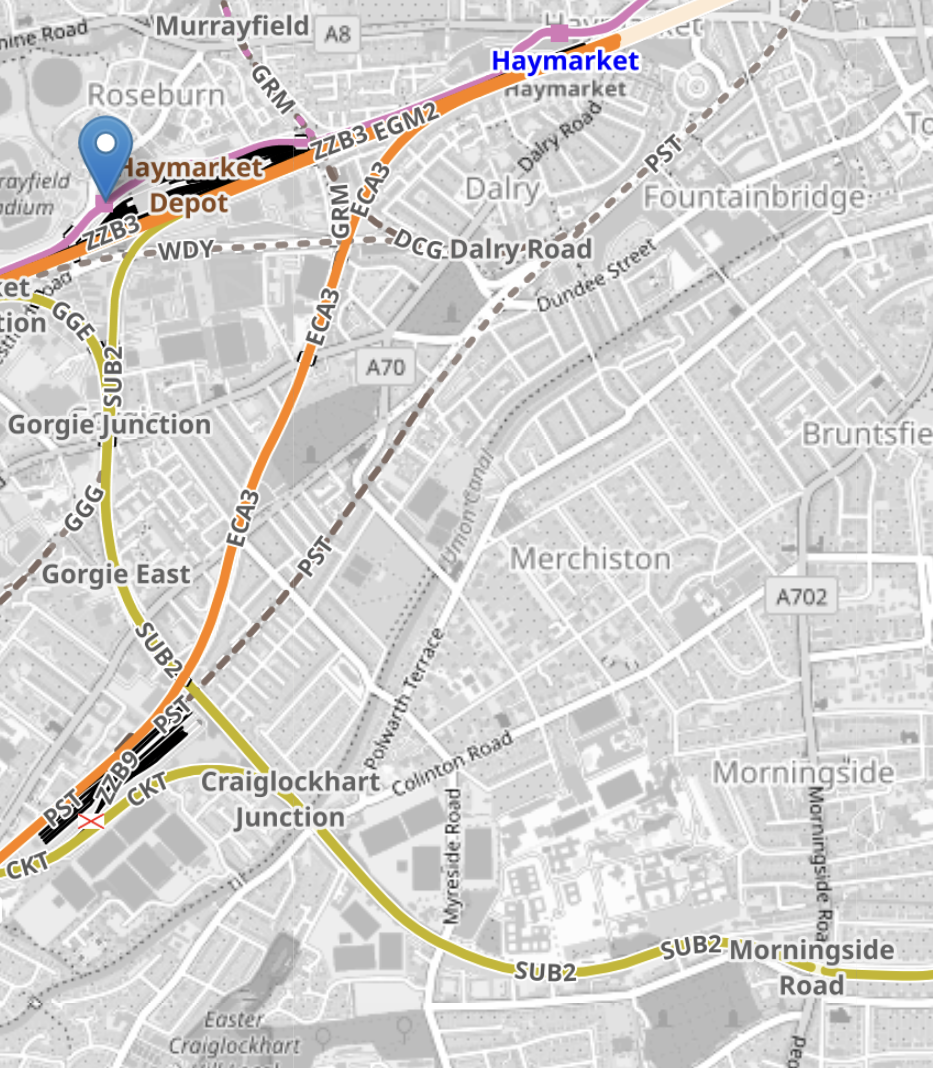Click the A8 road shield
Viewport: 933px width, 1068px height.
(x=337, y=33)
